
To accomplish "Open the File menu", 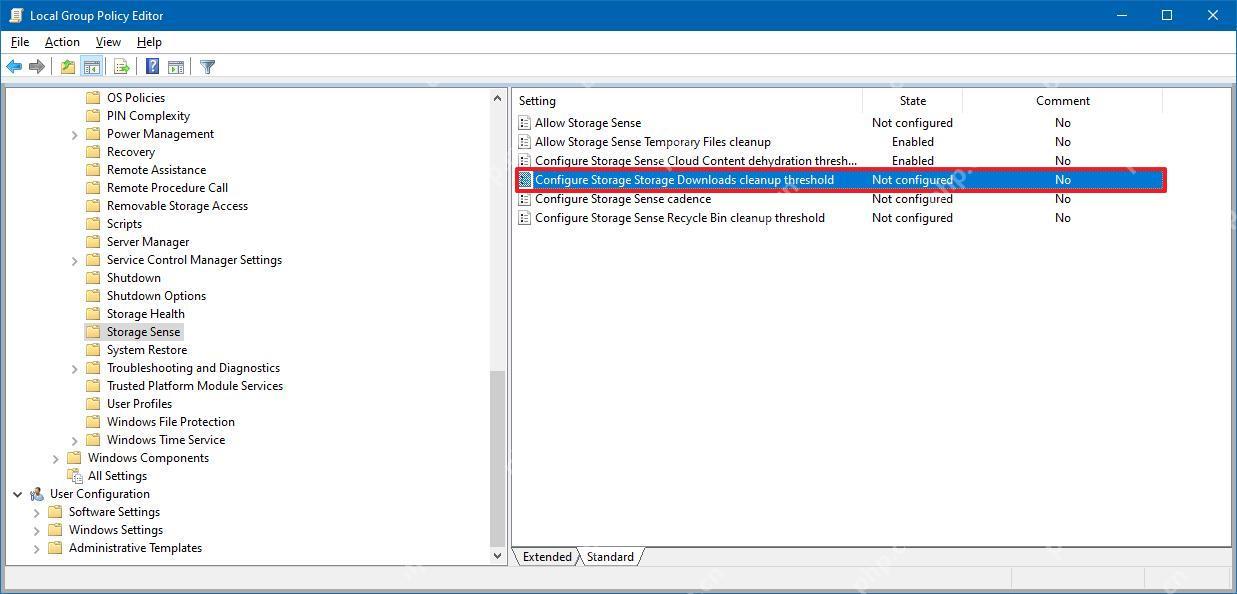I will 20,42.
